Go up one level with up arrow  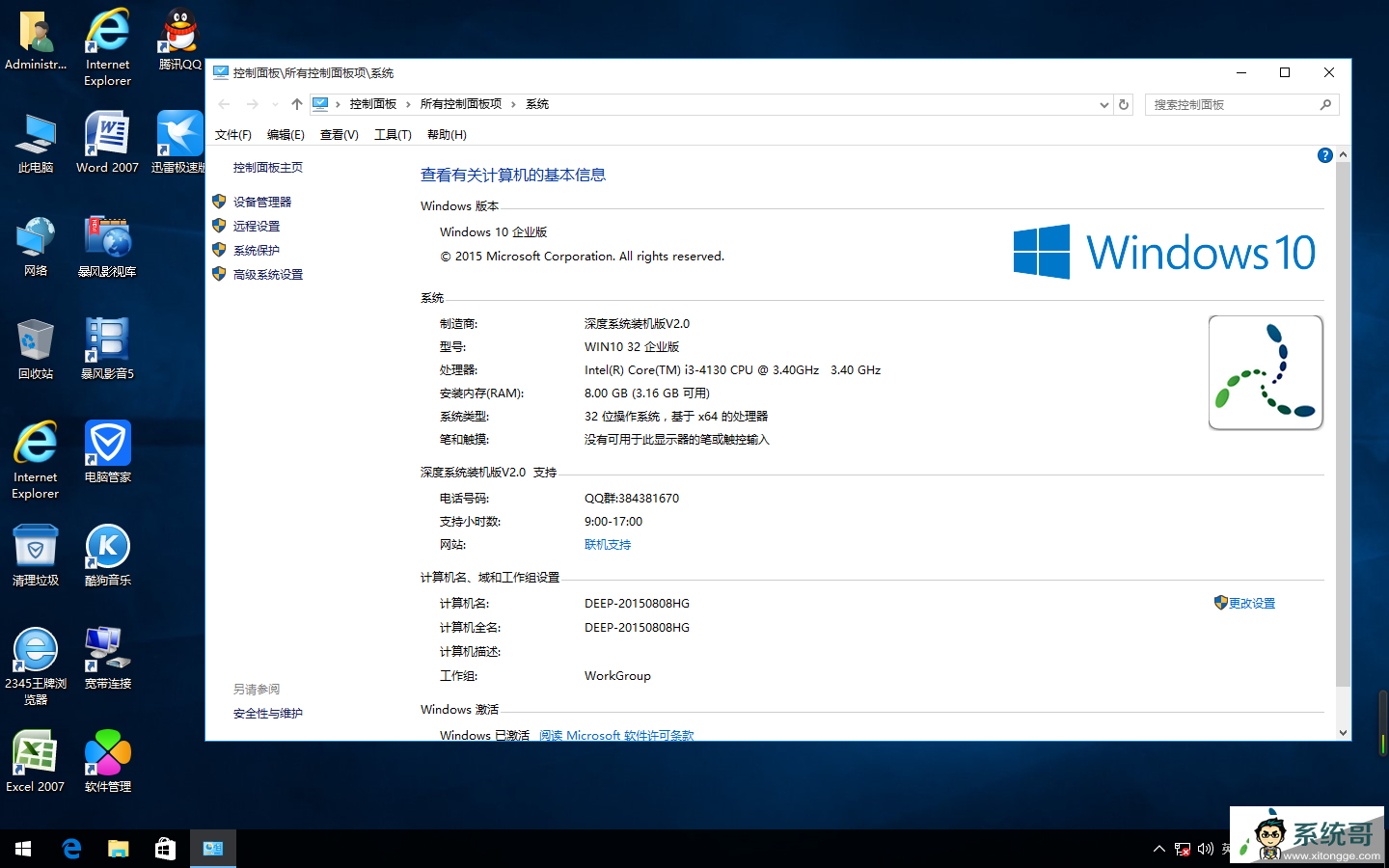coord(297,104)
